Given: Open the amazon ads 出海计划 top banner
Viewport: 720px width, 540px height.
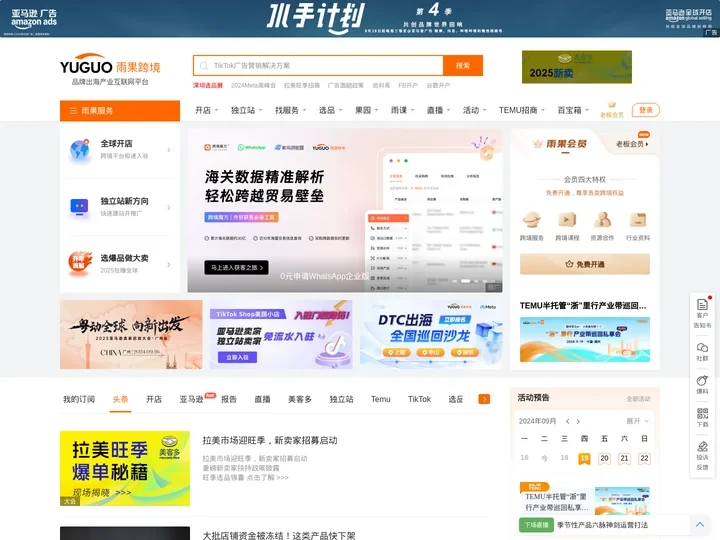Looking at the screenshot, I should click(x=360, y=18).
